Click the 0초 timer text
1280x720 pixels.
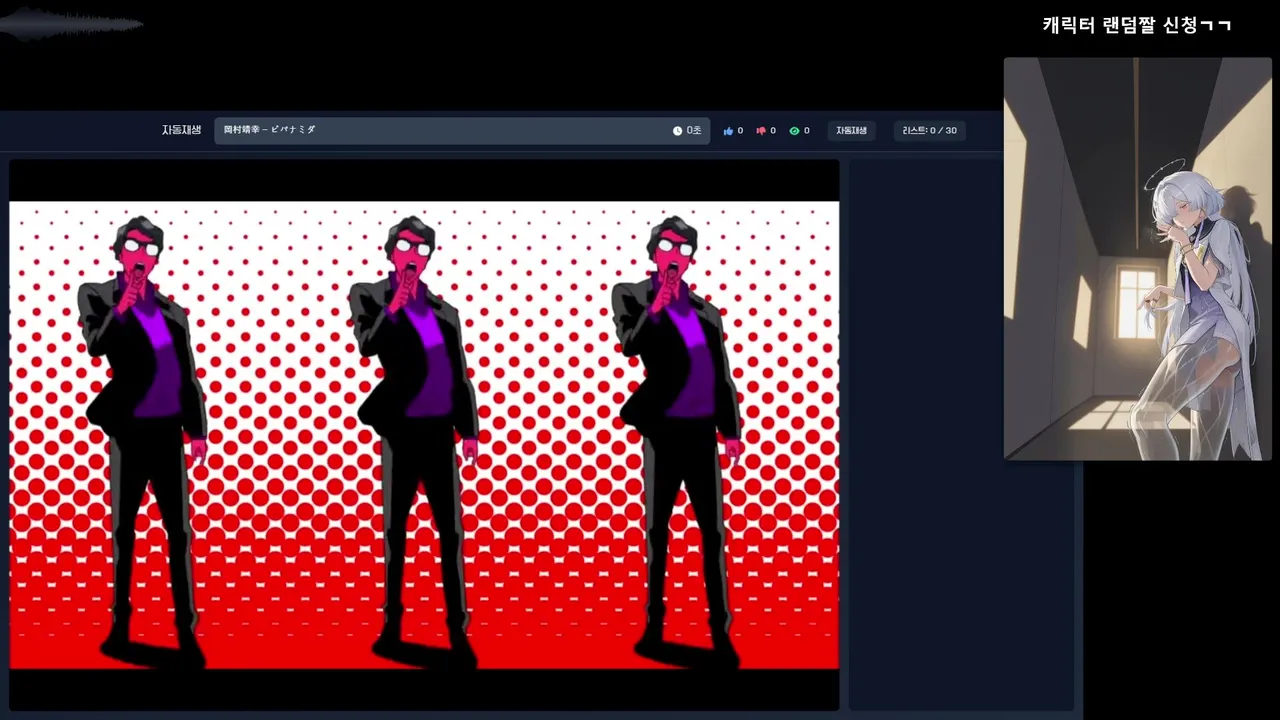[694, 131]
